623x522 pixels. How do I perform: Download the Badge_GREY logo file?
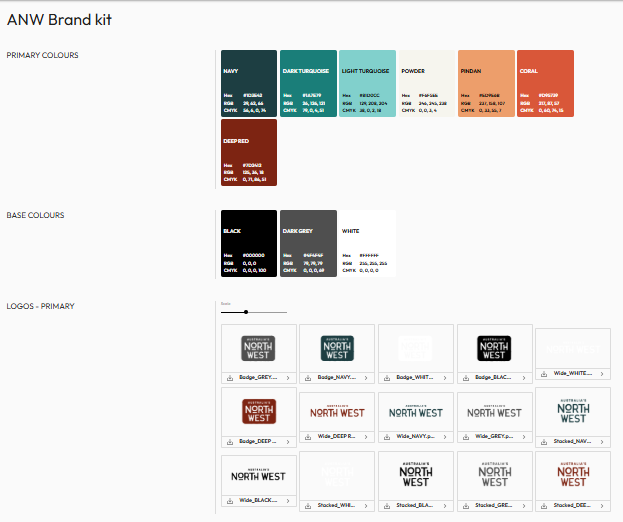230,378
